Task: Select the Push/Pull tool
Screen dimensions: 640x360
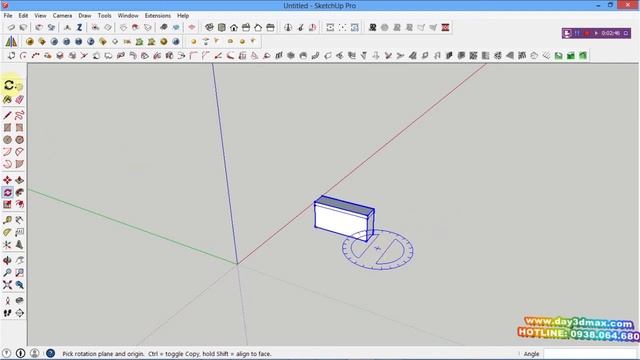Action: (x=19, y=180)
